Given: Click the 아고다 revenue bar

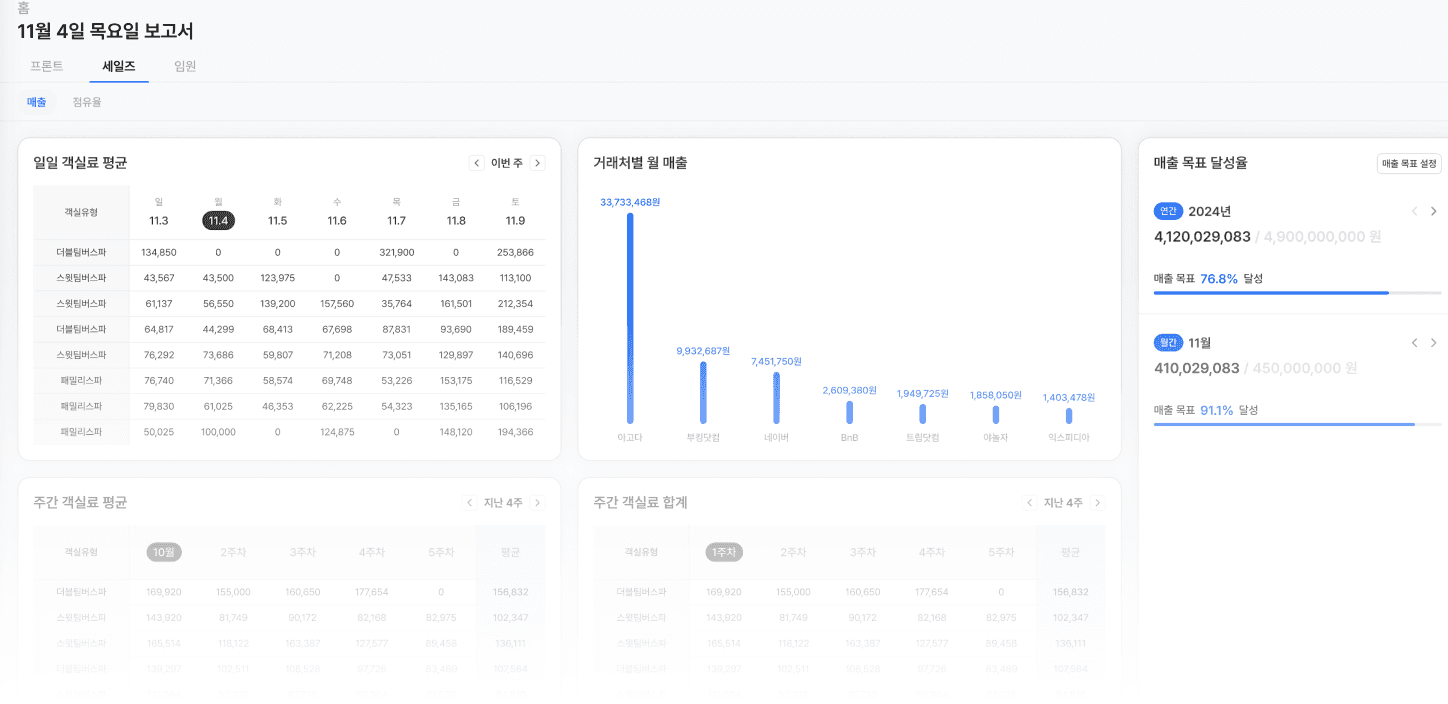Looking at the screenshot, I should [x=630, y=318].
